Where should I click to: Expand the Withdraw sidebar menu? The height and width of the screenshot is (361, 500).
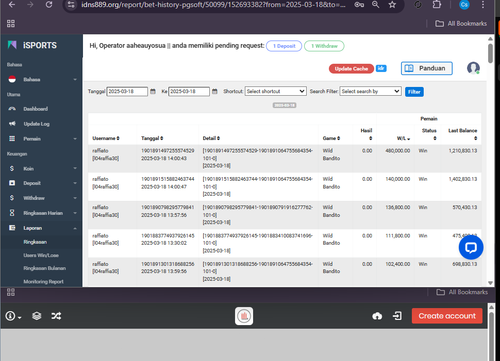coord(42,198)
